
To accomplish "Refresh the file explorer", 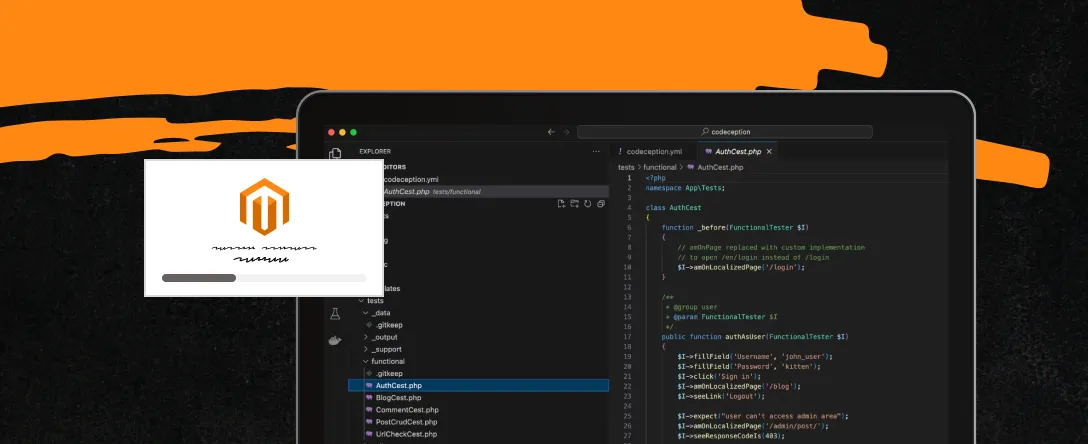I will (588, 203).
